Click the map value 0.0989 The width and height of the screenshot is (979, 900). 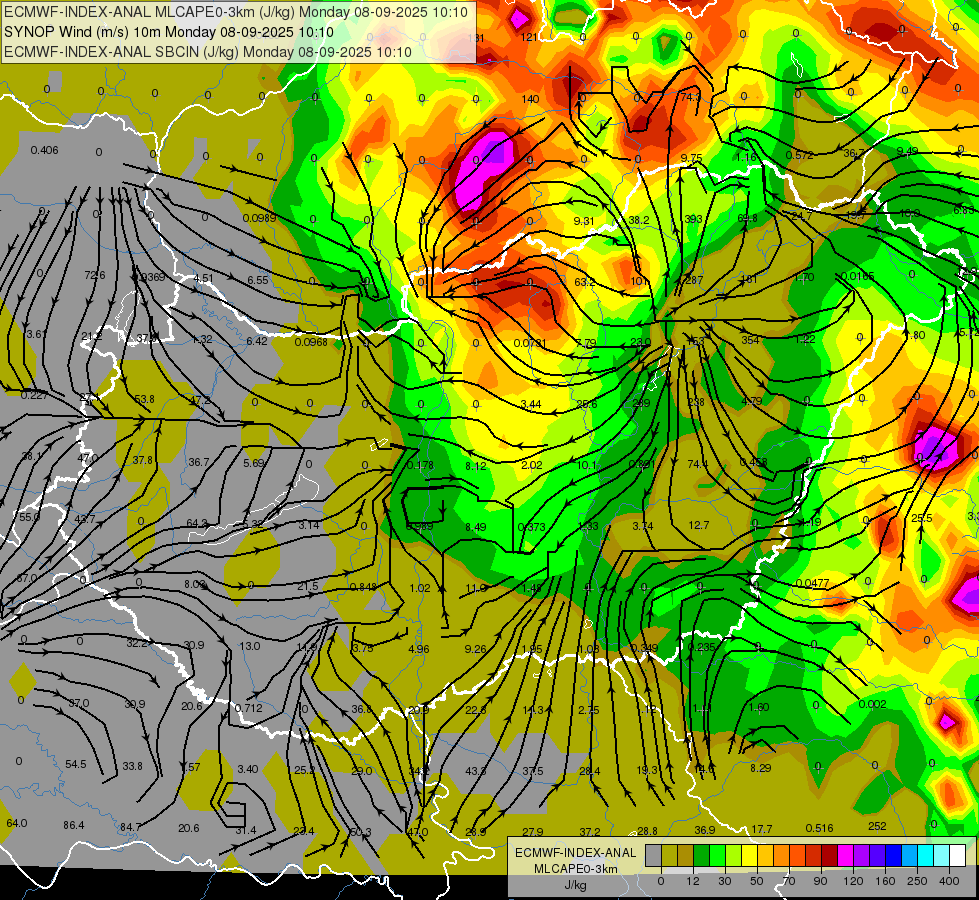(260, 217)
